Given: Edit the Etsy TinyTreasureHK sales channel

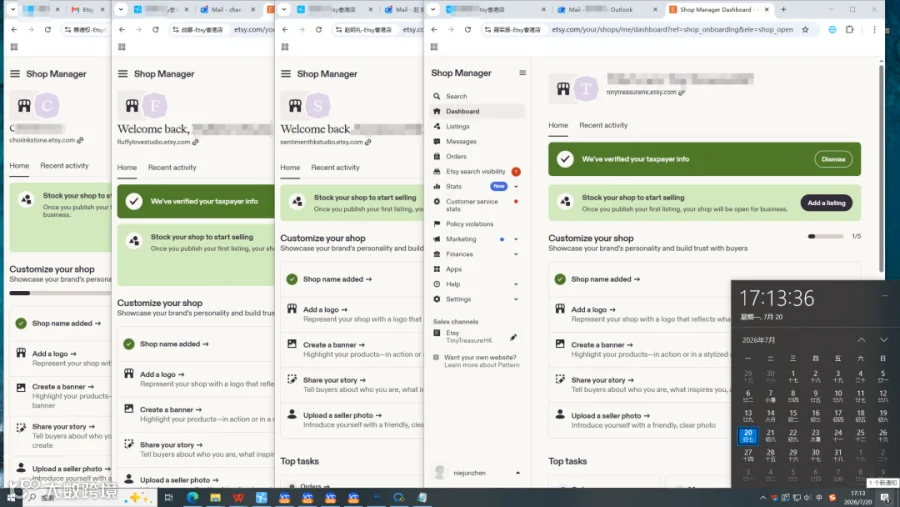Looking at the screenshot, I should coord(513,337).
